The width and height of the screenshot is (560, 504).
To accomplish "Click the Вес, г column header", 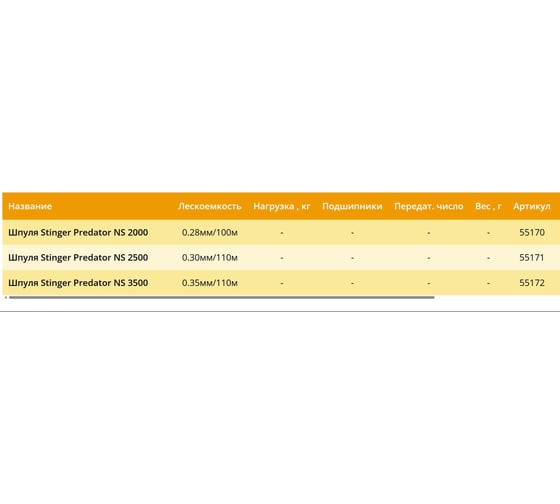I will point(488,206).
